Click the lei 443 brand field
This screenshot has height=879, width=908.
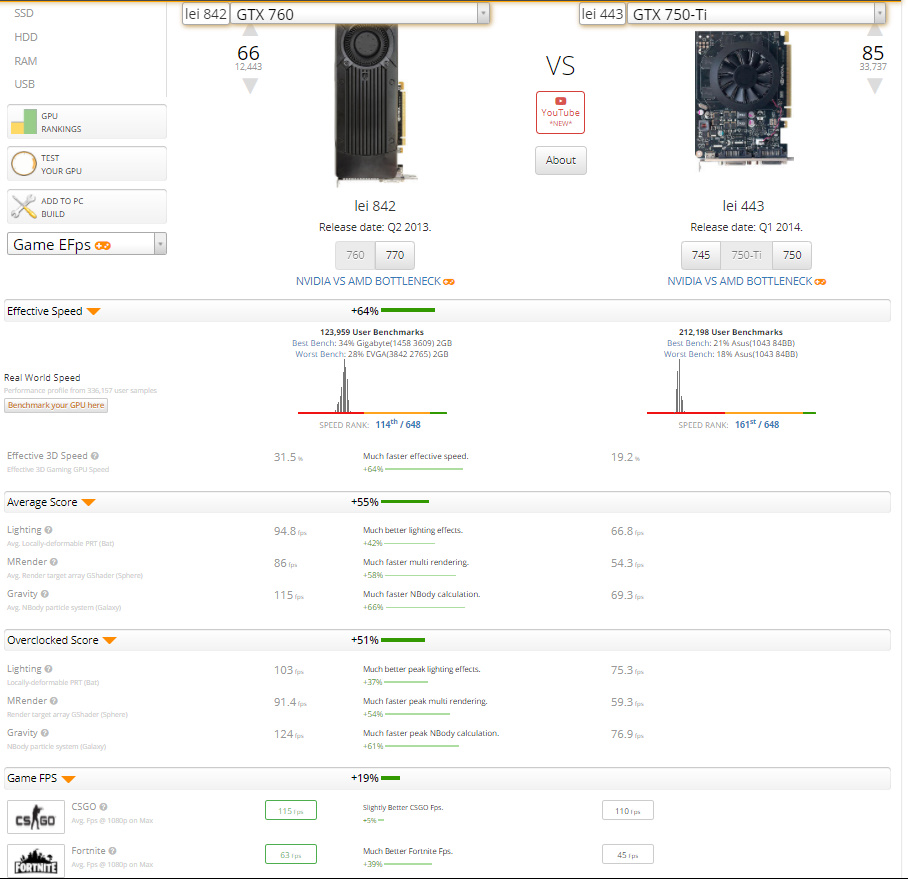point(602,13)
